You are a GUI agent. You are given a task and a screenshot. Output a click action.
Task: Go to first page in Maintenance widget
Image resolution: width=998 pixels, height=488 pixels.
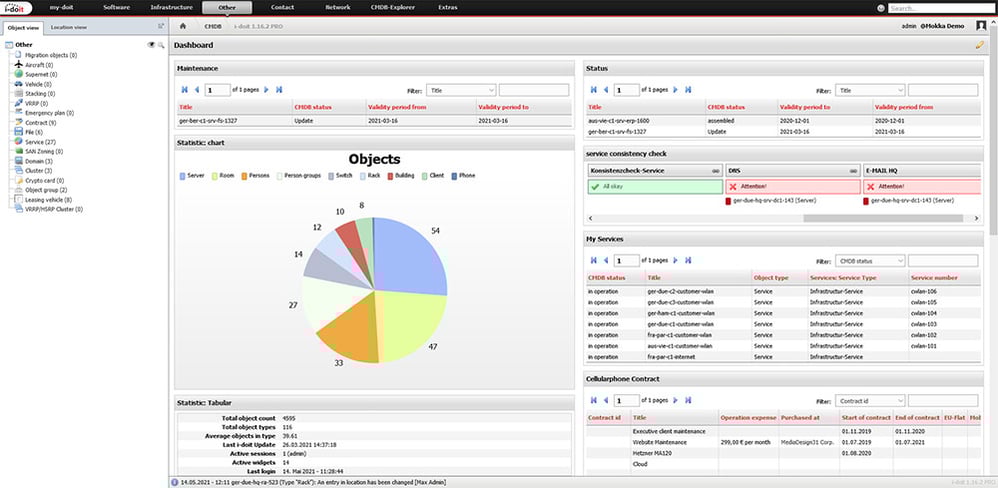click(x=185, y=90)
